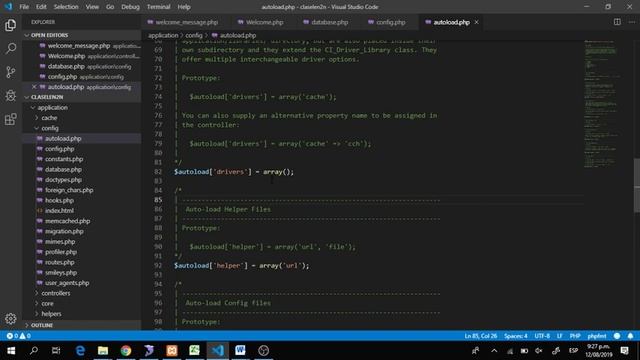Click the editor vertical scrollbar thumb
This screenshot has height=360, width=640.
(x=637, y=185)
